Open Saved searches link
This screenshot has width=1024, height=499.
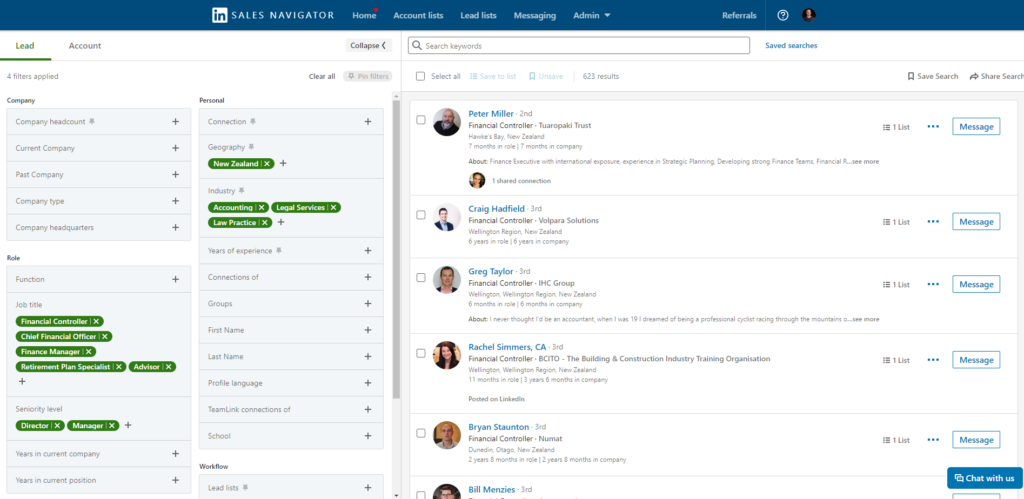[x=791, y=46]
